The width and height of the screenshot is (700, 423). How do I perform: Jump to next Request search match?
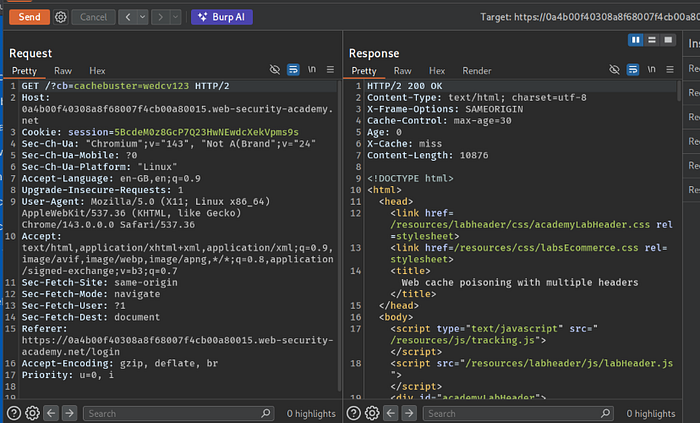pos(69,413)
